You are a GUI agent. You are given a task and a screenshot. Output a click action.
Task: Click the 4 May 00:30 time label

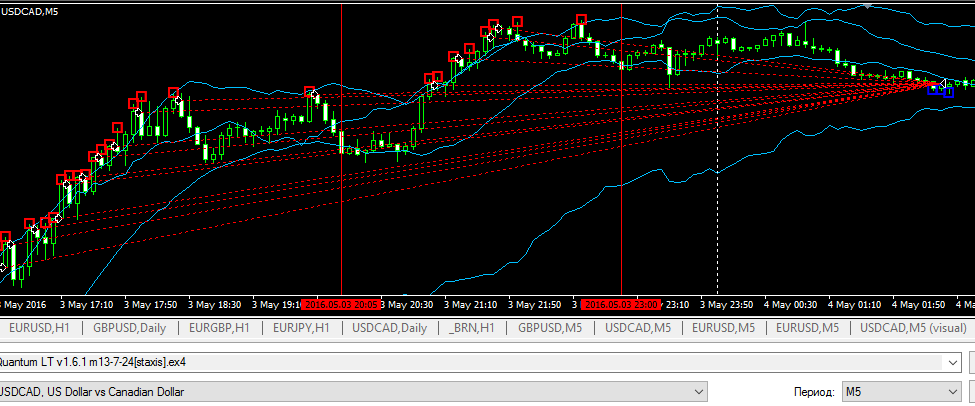coord(791,305)
